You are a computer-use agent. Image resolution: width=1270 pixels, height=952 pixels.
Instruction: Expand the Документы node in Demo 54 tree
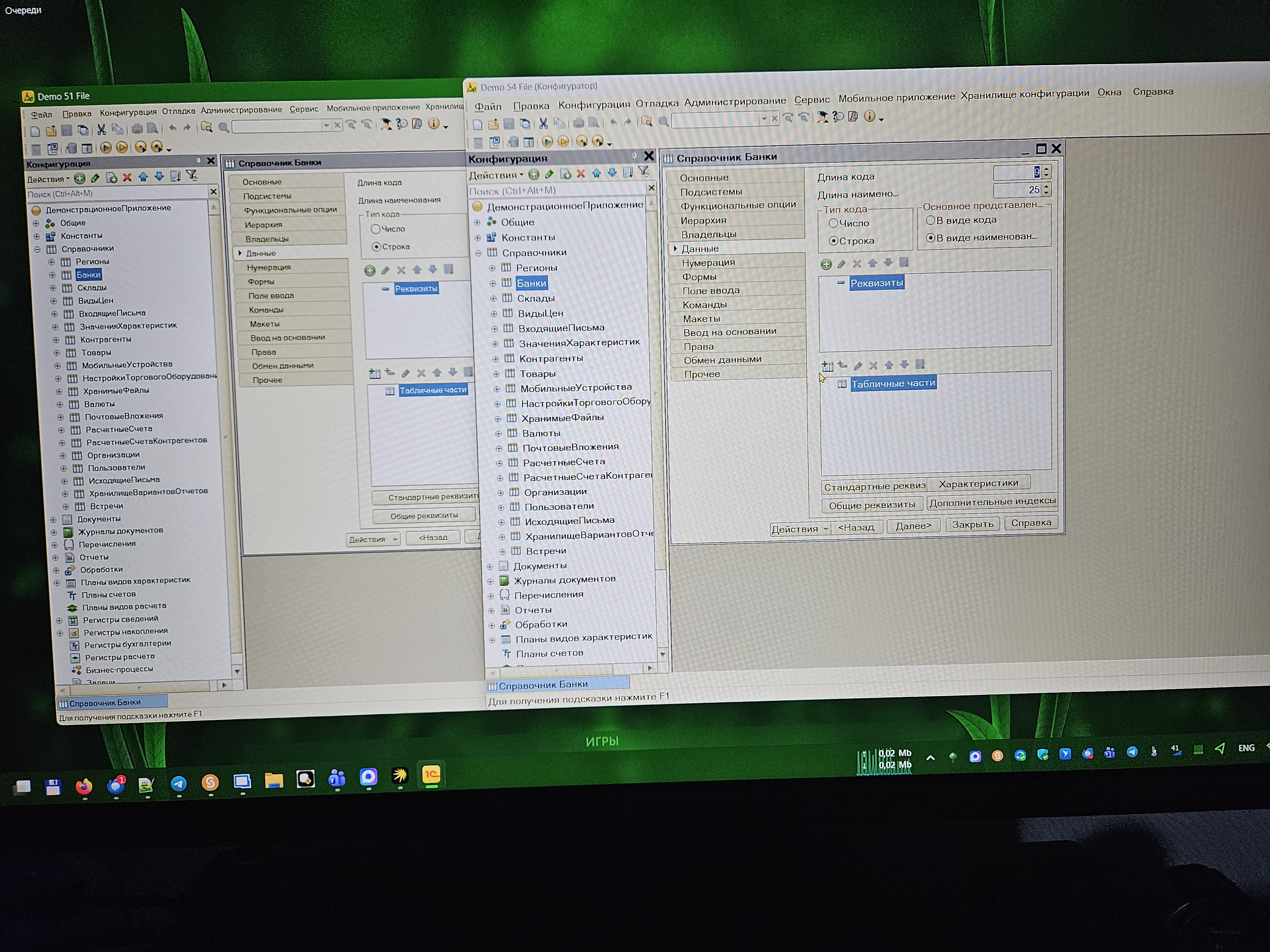click(490, 567)
